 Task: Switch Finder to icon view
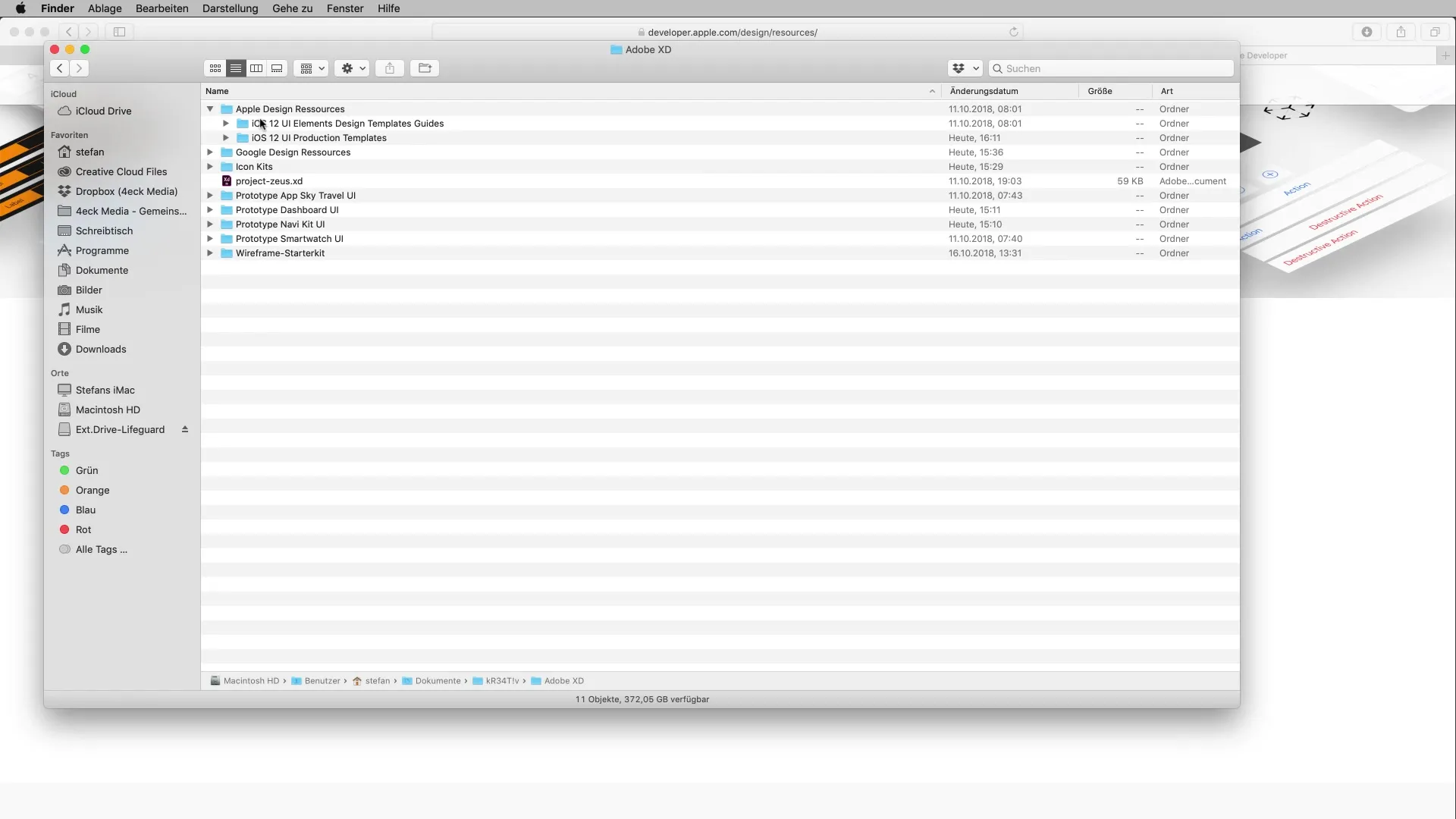pyautogui.click(x=215, y=68)
